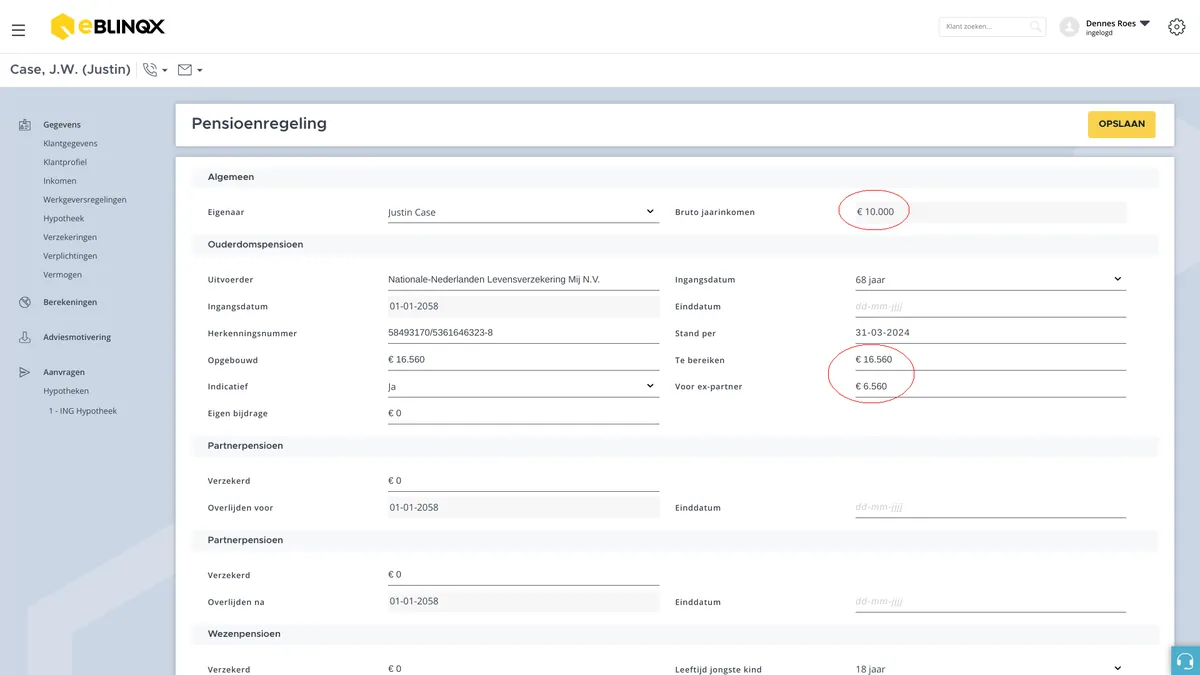This screenshot has height=675, width=1200.
Task: Click the OPSLAAN button
Action: (1121, 124)
